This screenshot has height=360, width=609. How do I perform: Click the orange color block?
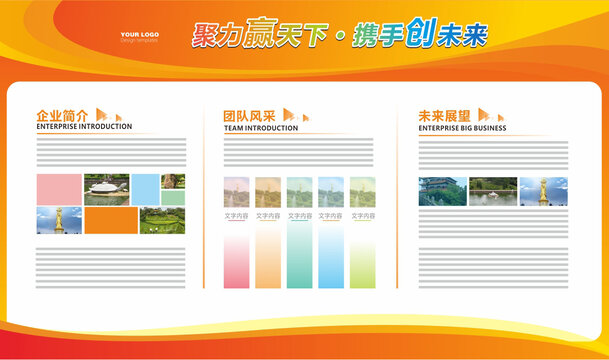(111, 220)
